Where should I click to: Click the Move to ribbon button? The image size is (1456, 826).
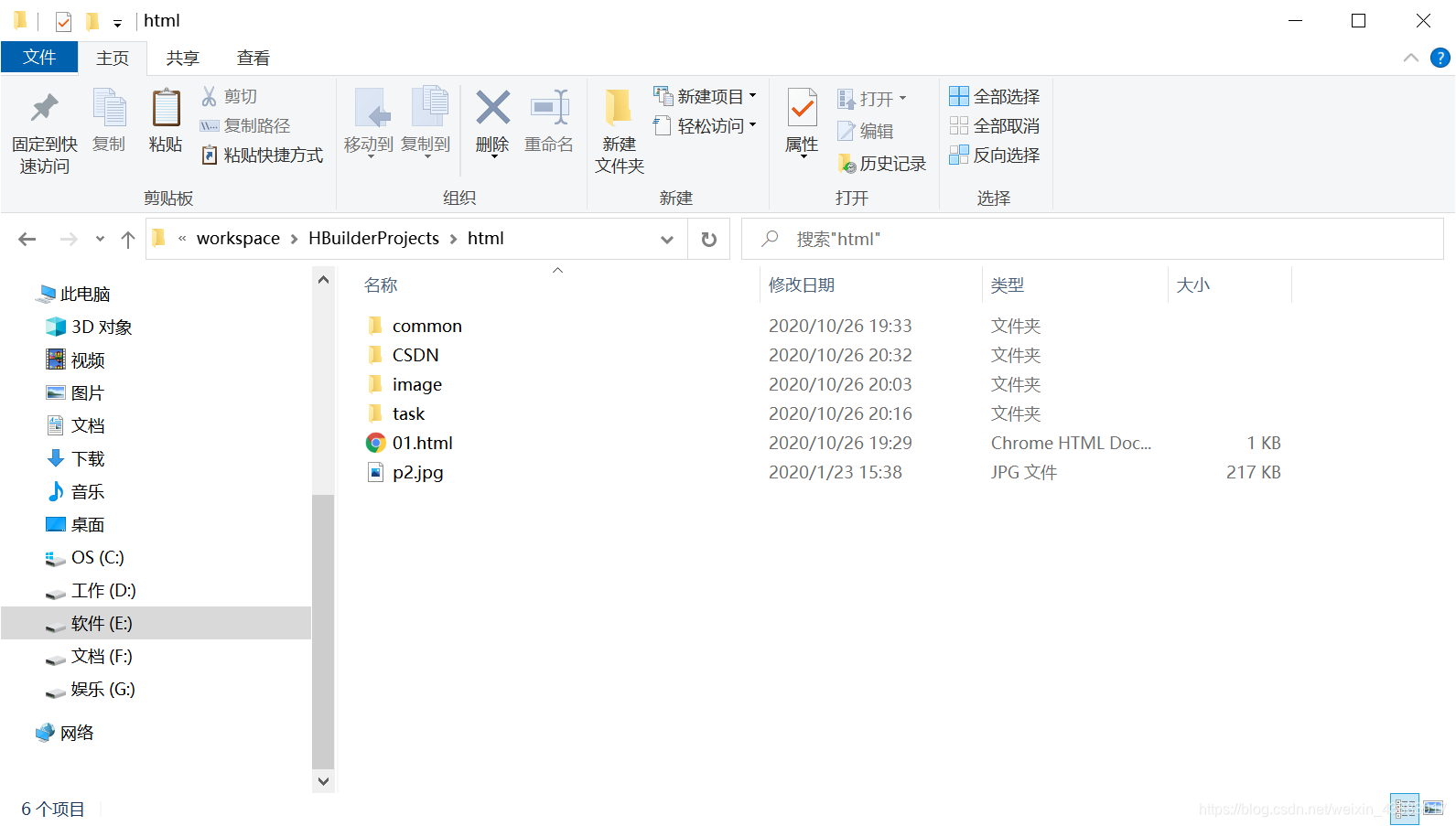[x=369, y=123]
